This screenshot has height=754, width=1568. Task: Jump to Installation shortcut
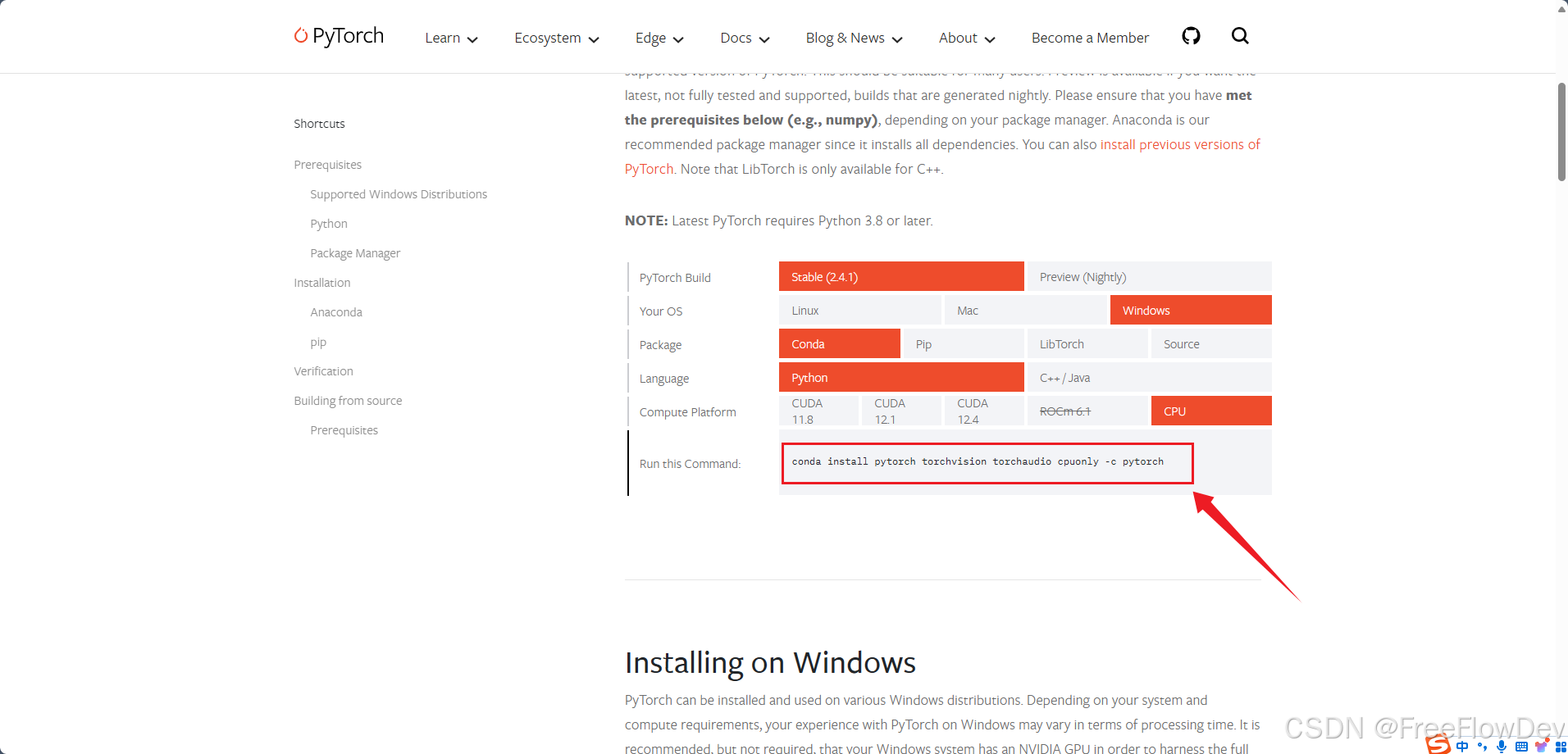322,283
